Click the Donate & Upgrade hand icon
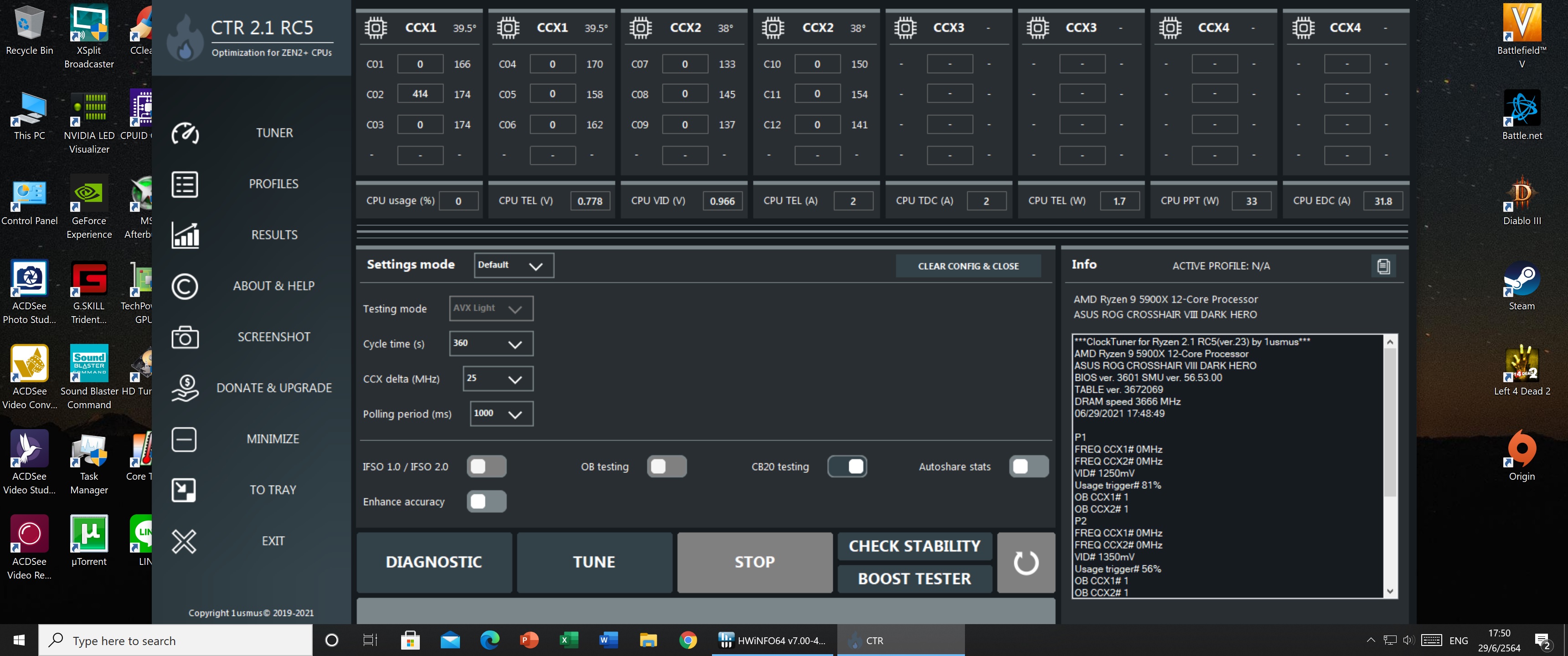Viewport: 1568px width, 656px height. tap(185, 388)
